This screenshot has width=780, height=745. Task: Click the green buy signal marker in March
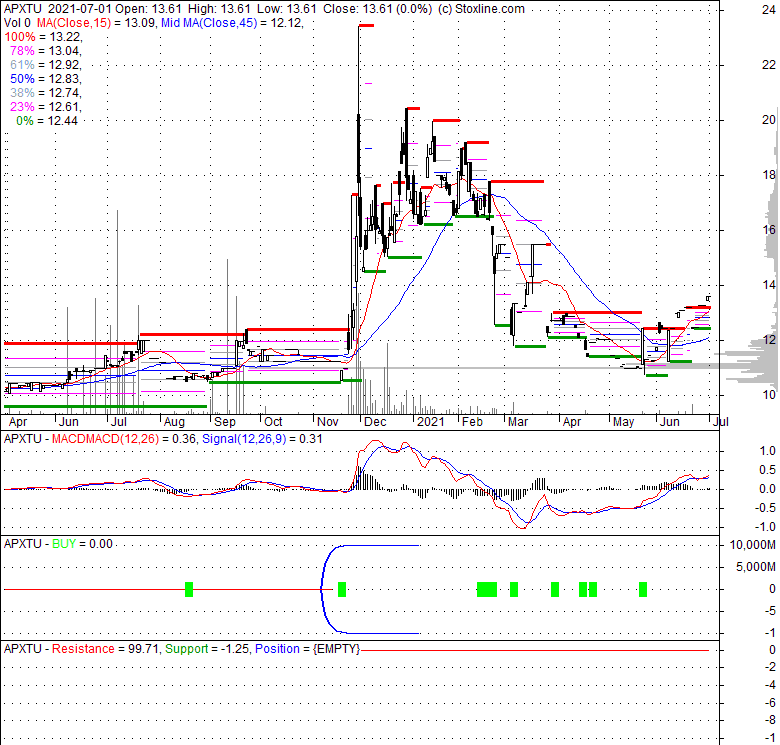[514, 589]
